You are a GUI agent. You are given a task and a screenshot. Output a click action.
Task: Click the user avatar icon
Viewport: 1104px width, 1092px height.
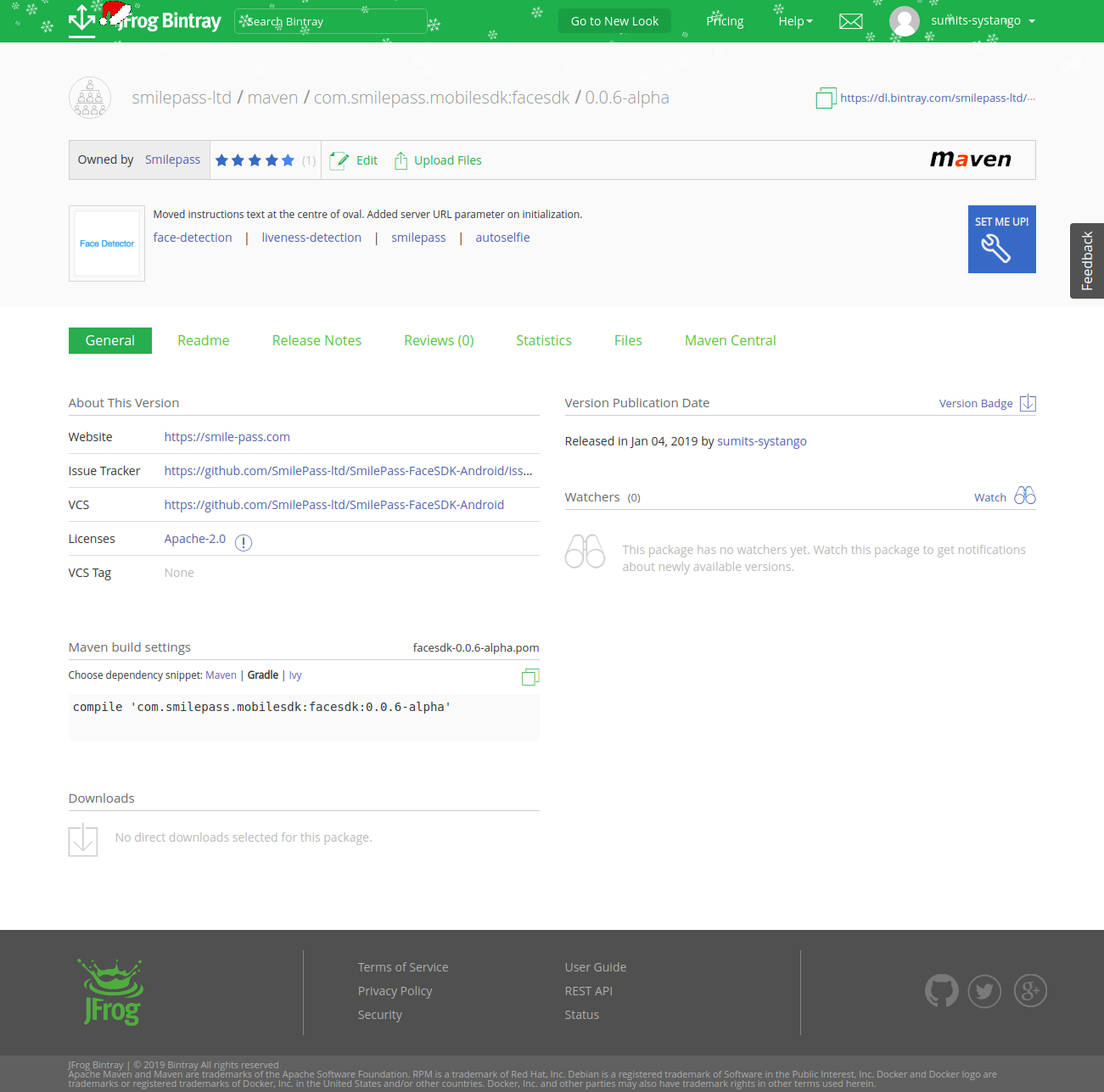point(905,21)
